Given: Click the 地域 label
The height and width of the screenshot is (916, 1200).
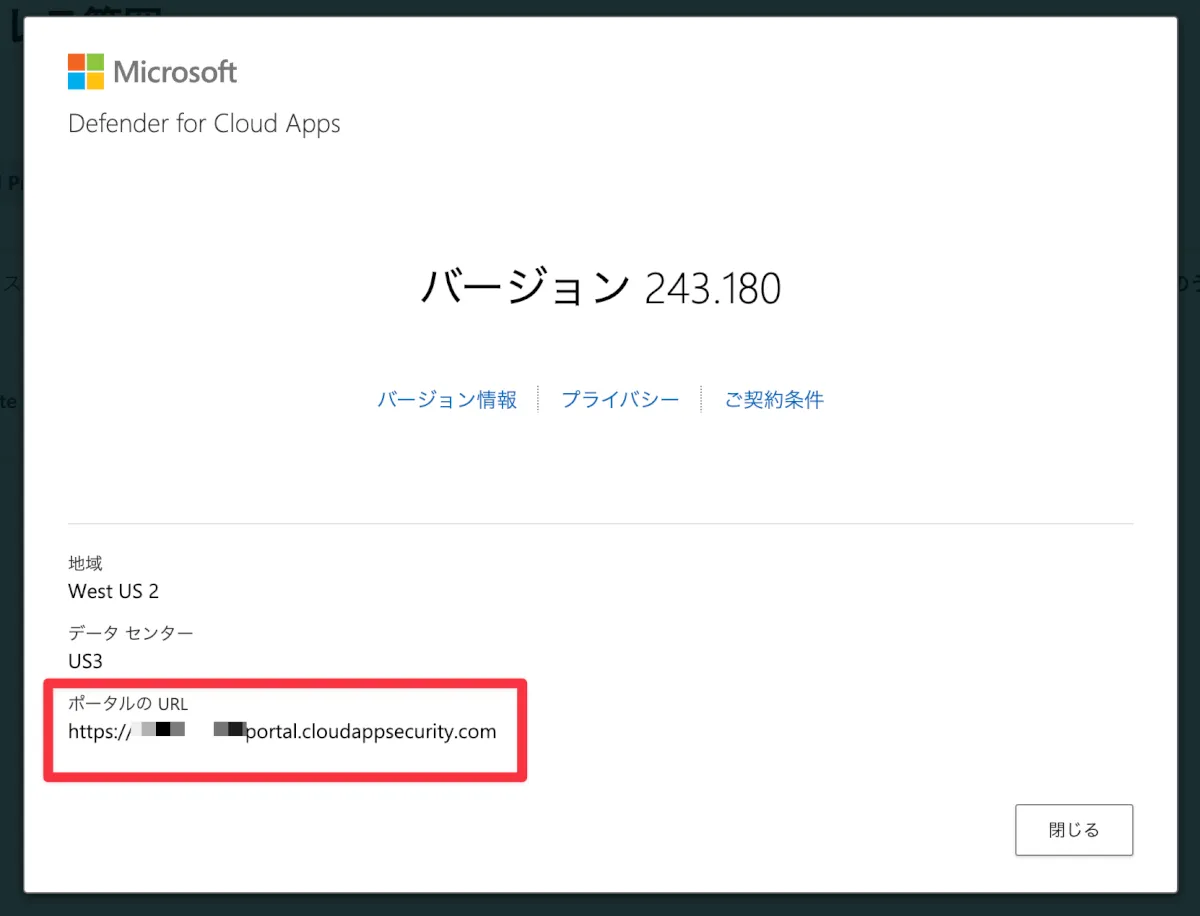Looking at the screenshot, I should (x=85, y=564).
